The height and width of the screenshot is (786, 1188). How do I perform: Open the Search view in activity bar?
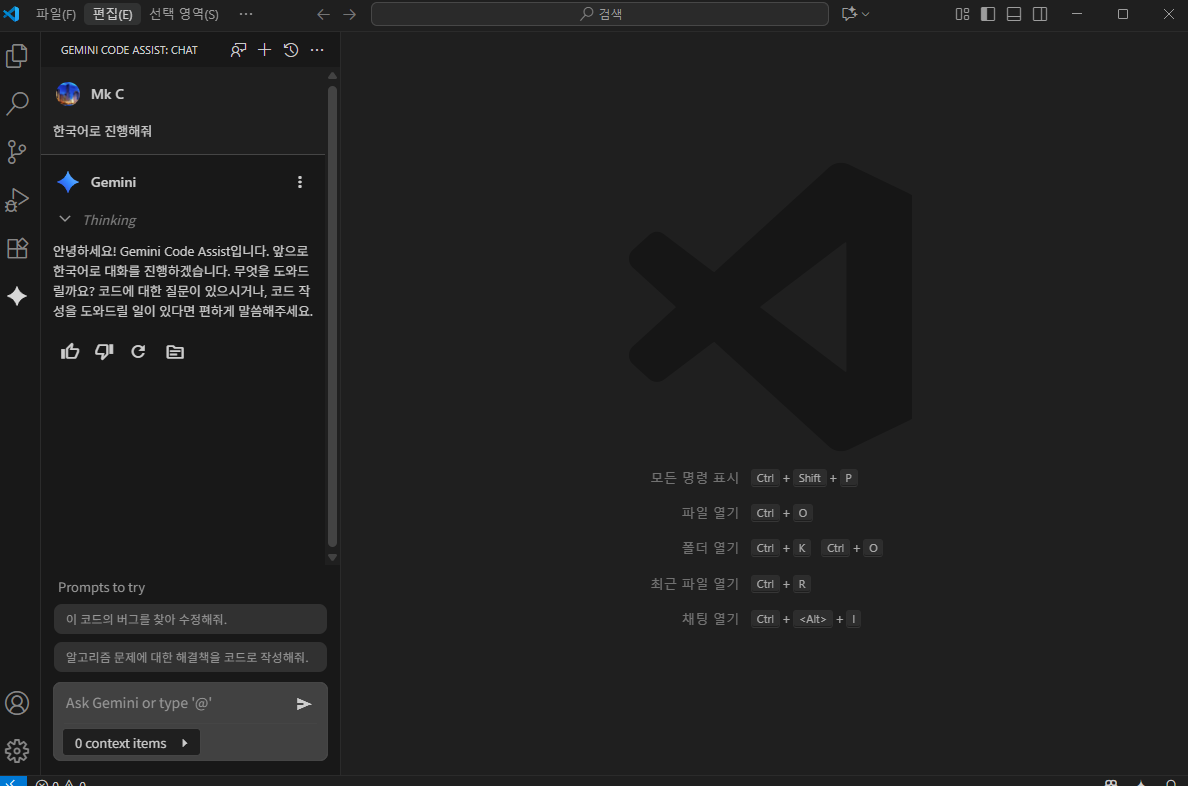click(17, 103)
